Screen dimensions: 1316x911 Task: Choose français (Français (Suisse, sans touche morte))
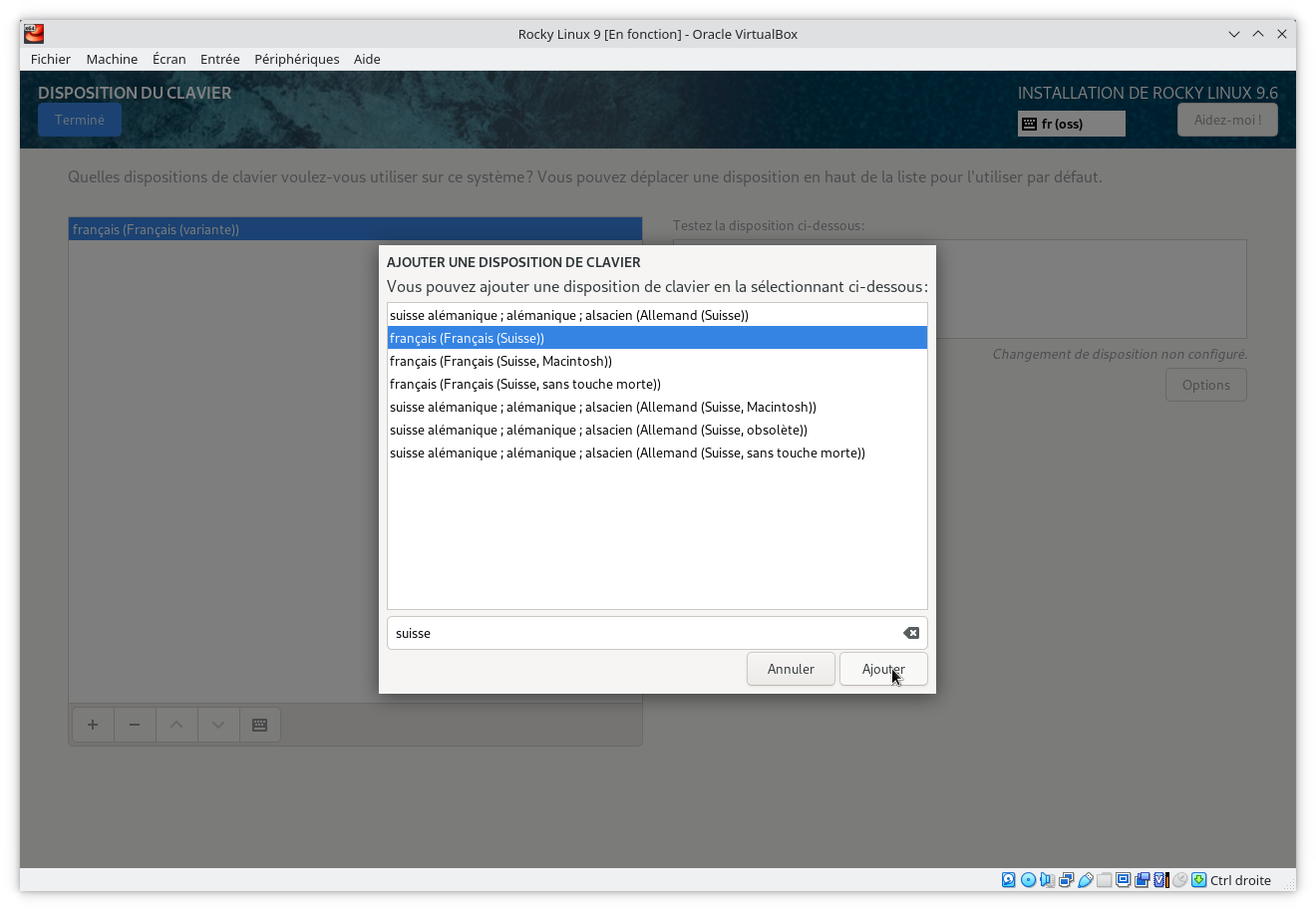[525, 384]
